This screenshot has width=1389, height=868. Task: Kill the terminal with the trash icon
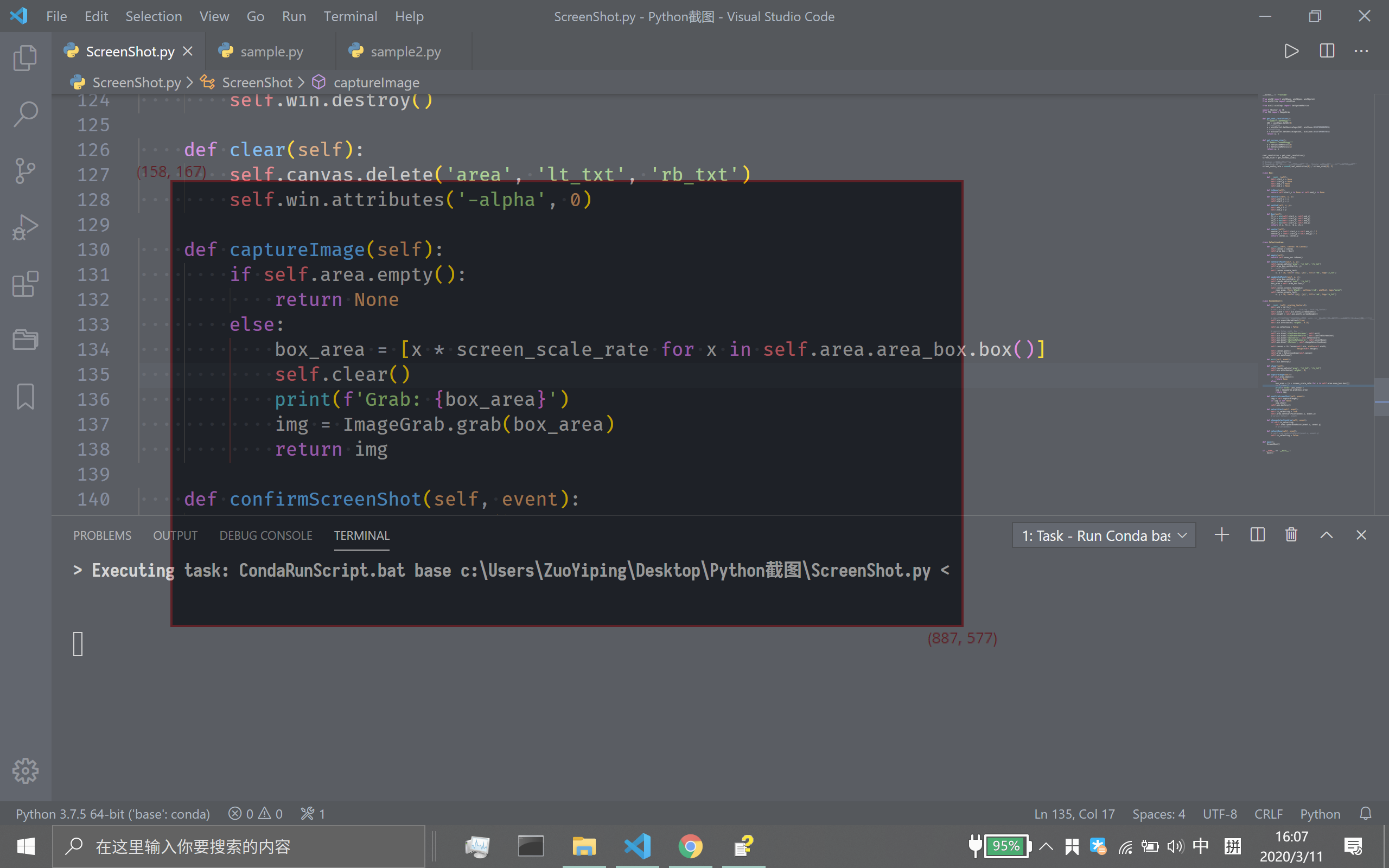pyautogui.click(x=1291, y=534)
